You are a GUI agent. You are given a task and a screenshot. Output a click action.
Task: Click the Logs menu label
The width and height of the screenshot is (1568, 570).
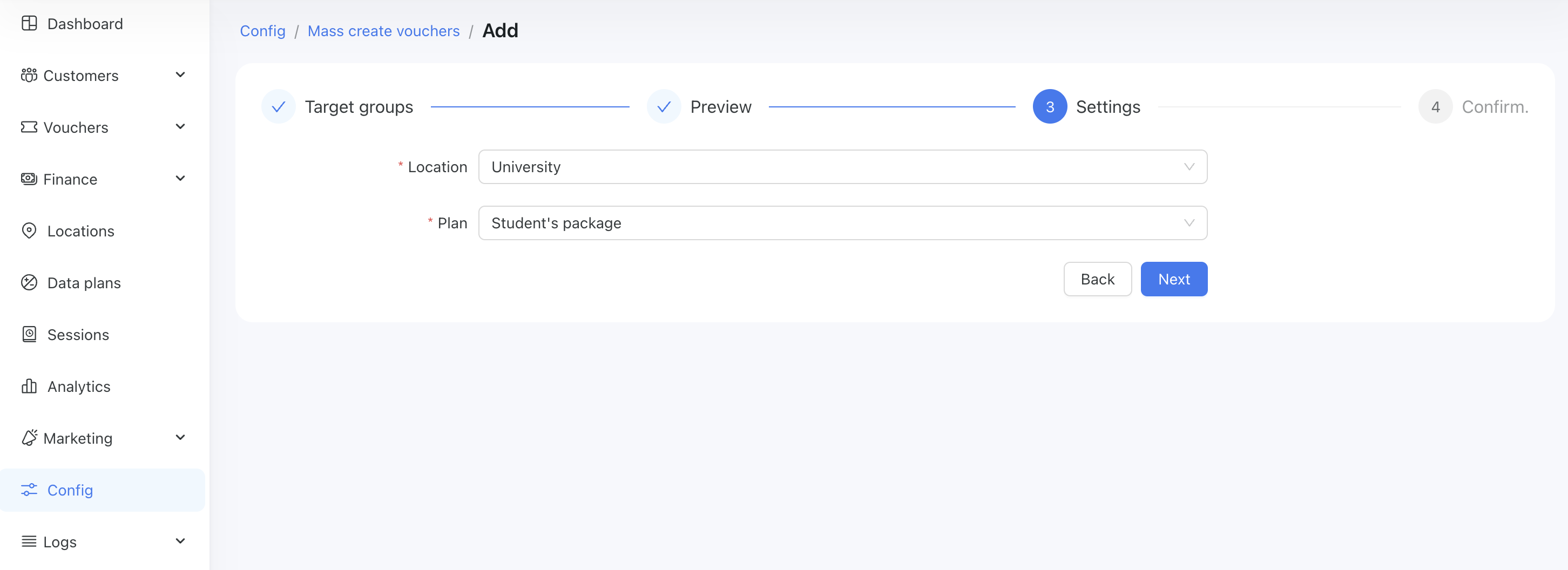60,541
